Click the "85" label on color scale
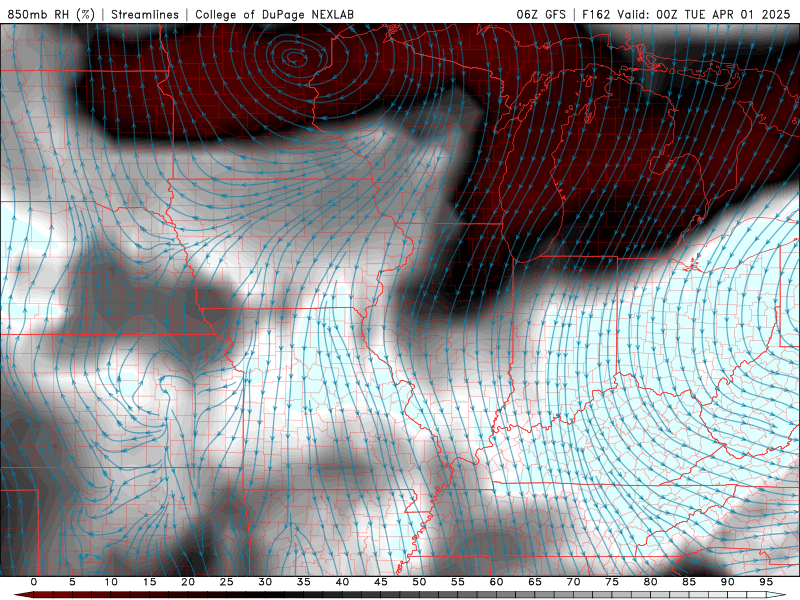Image resolution: width=800 pixels, height=600 pixels. click(x=689, y=582)
